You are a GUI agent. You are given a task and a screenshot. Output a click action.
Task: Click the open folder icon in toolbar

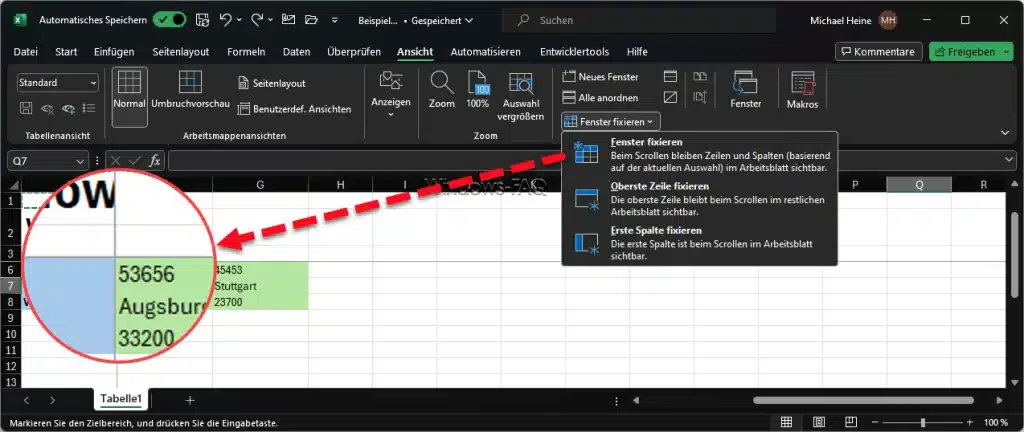coord(311,20)
